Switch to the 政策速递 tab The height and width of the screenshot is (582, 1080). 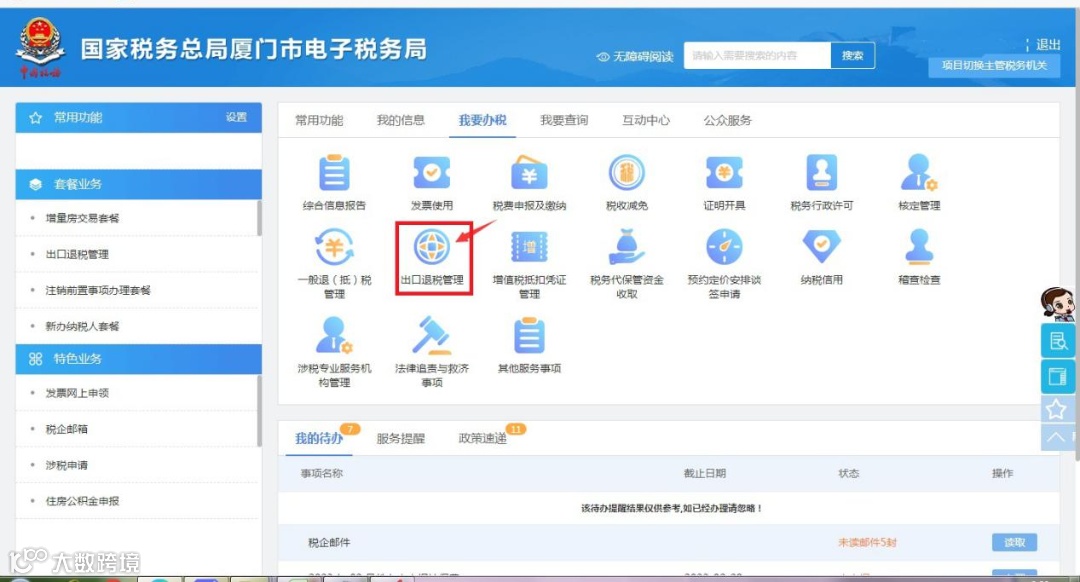[x=483, y=438]
